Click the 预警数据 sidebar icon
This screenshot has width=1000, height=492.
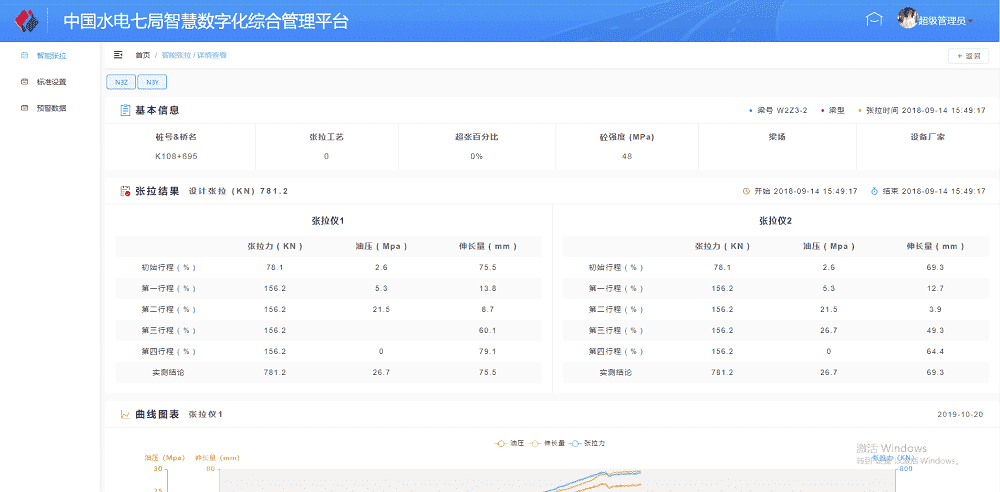tap(24, 108)
